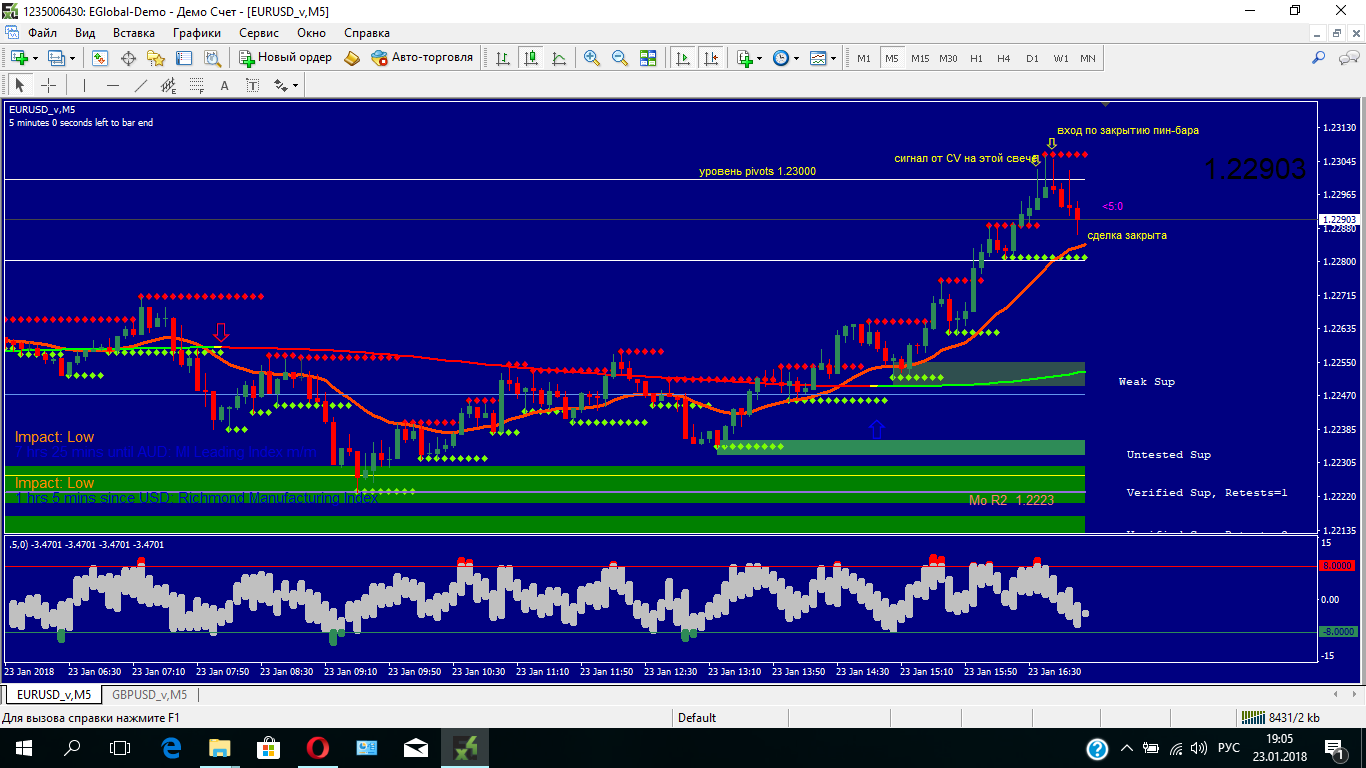
Task: Toggle the Авто-торговля auto-trading button
Action: [421, 58]
